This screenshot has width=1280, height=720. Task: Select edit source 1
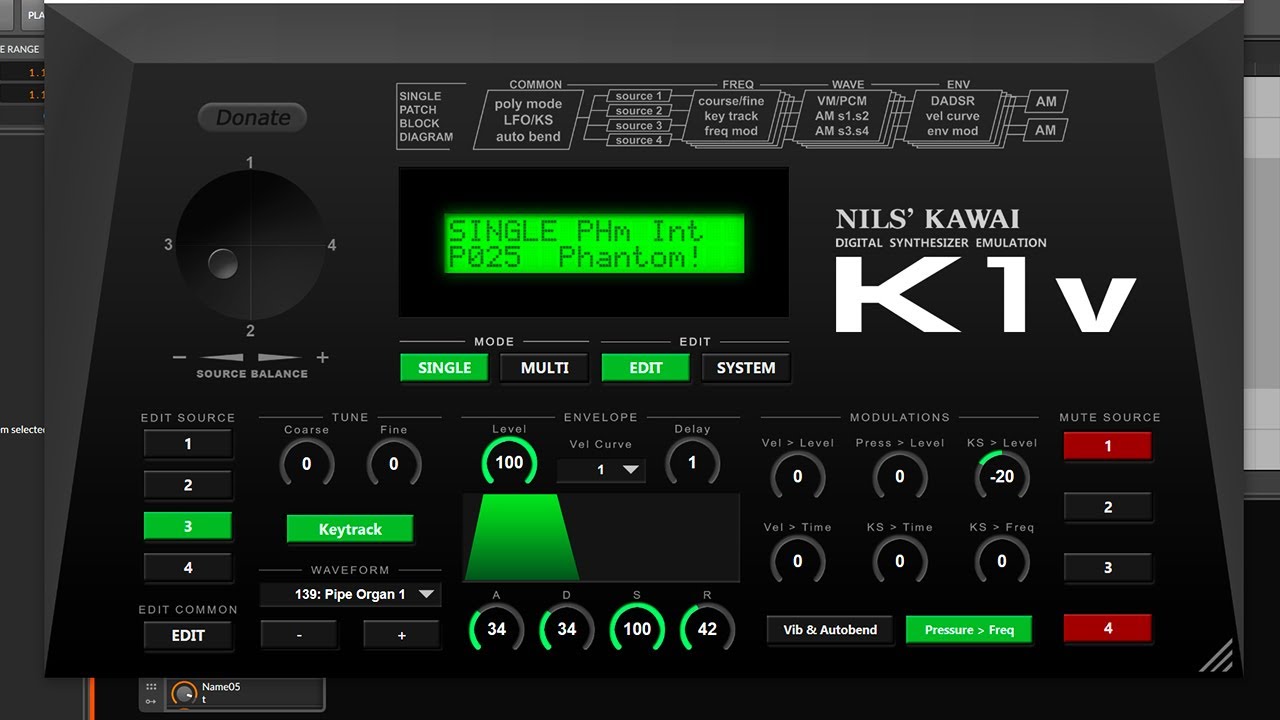click(x=188, y=443)
